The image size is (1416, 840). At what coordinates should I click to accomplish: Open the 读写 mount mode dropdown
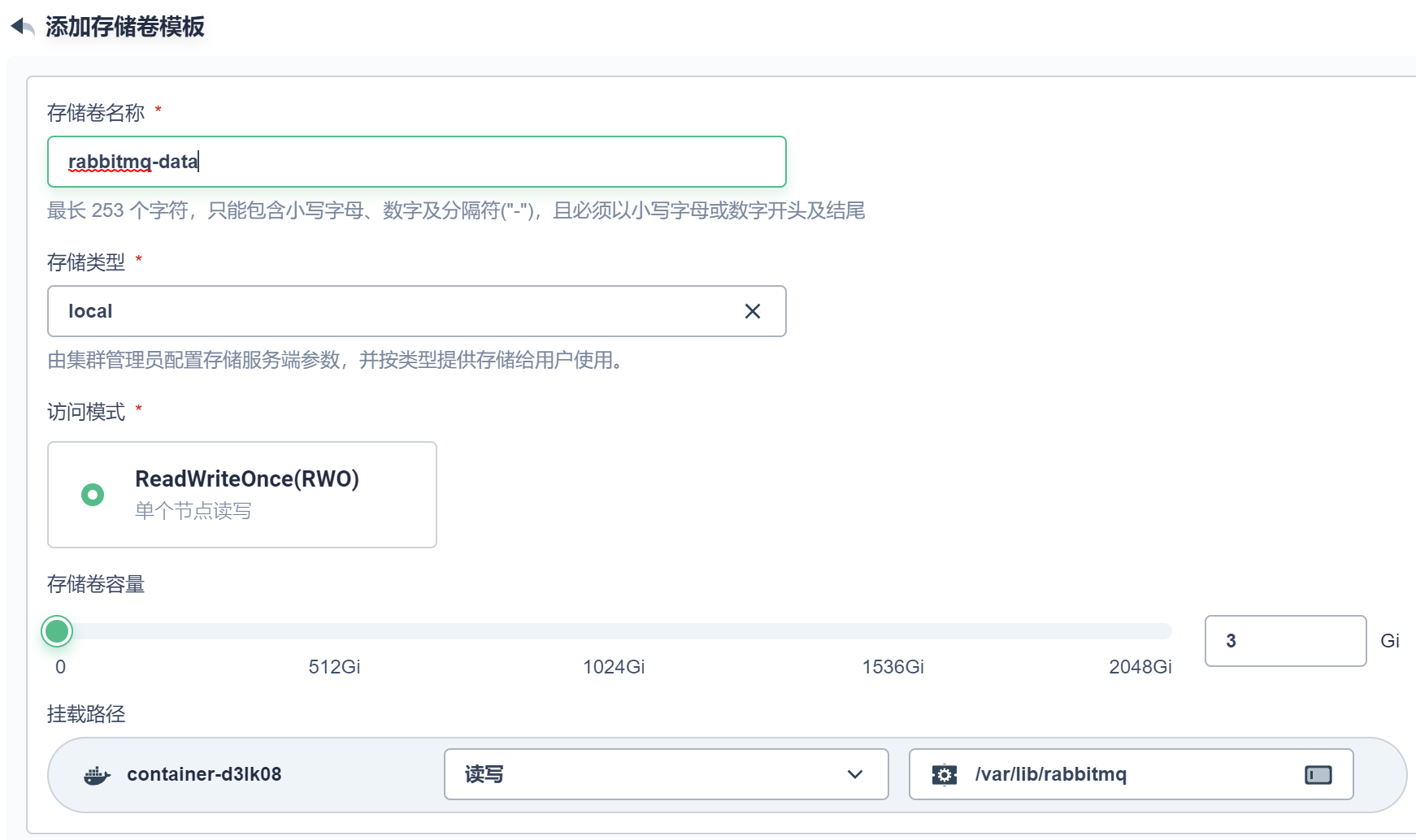tap(667, 774)
